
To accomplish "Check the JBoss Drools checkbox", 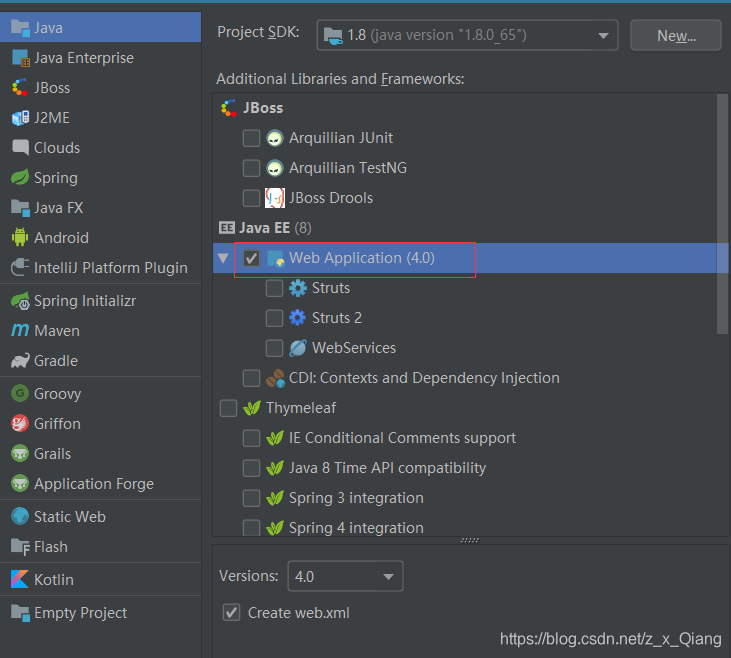I will pos(251,198).
